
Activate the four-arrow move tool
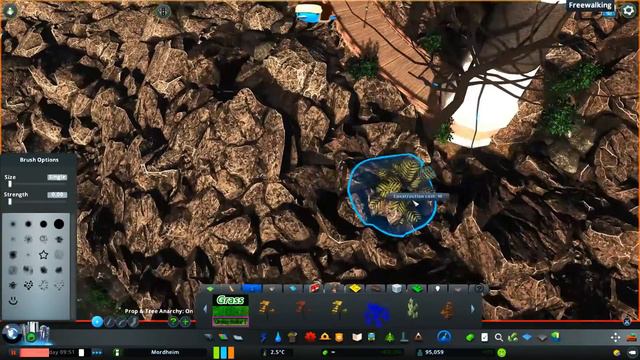tap(616, 338)
